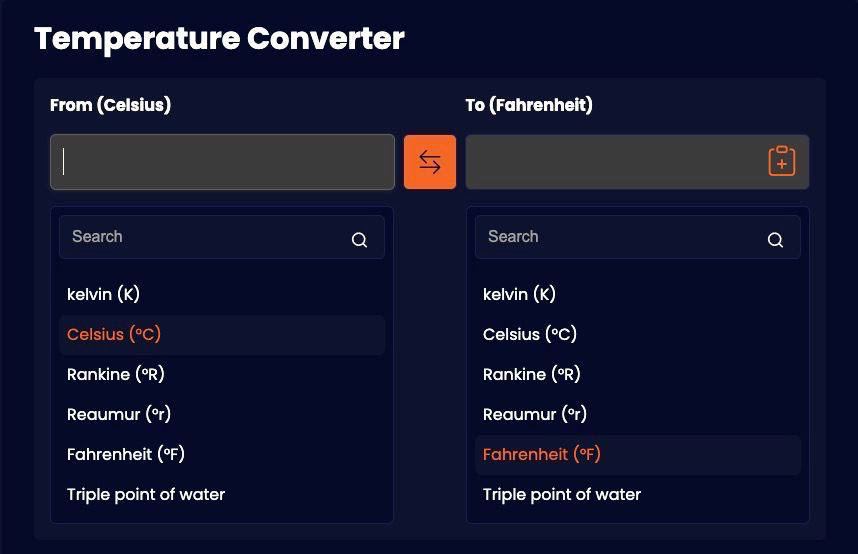Select Celsius (°C) in the From list
Image resolution: width=858 pixels, height=554 pixels.
[x=222, y=334]
